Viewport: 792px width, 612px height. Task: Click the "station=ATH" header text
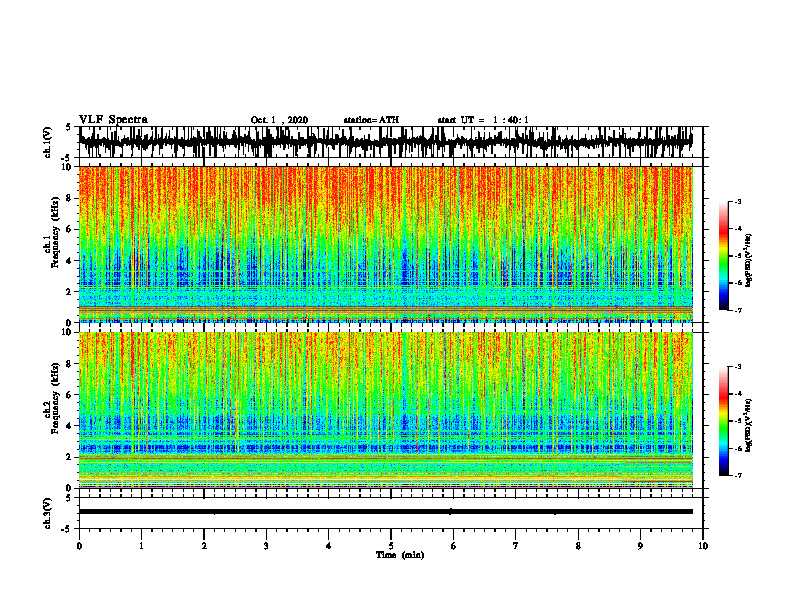click(x=371, y=120)
